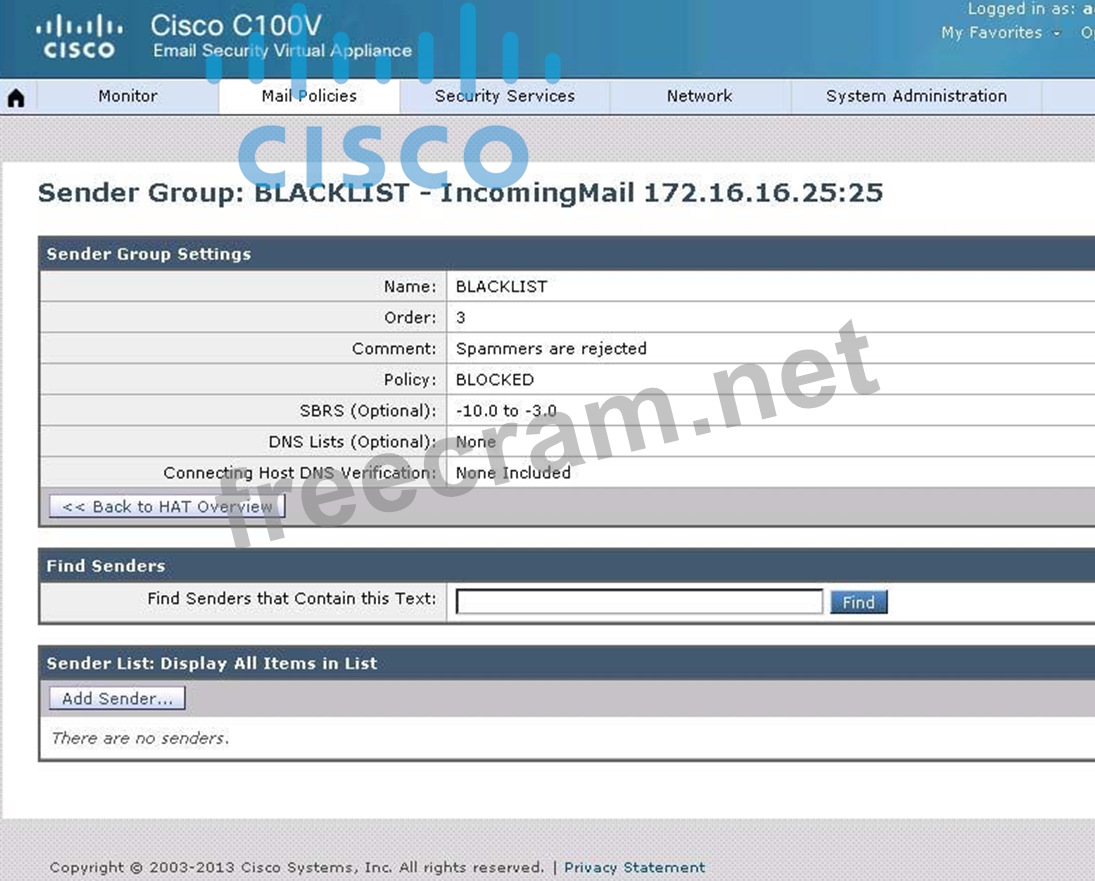
Task: Click the Cisco logo in header
Action: click(x=79, y=37)
